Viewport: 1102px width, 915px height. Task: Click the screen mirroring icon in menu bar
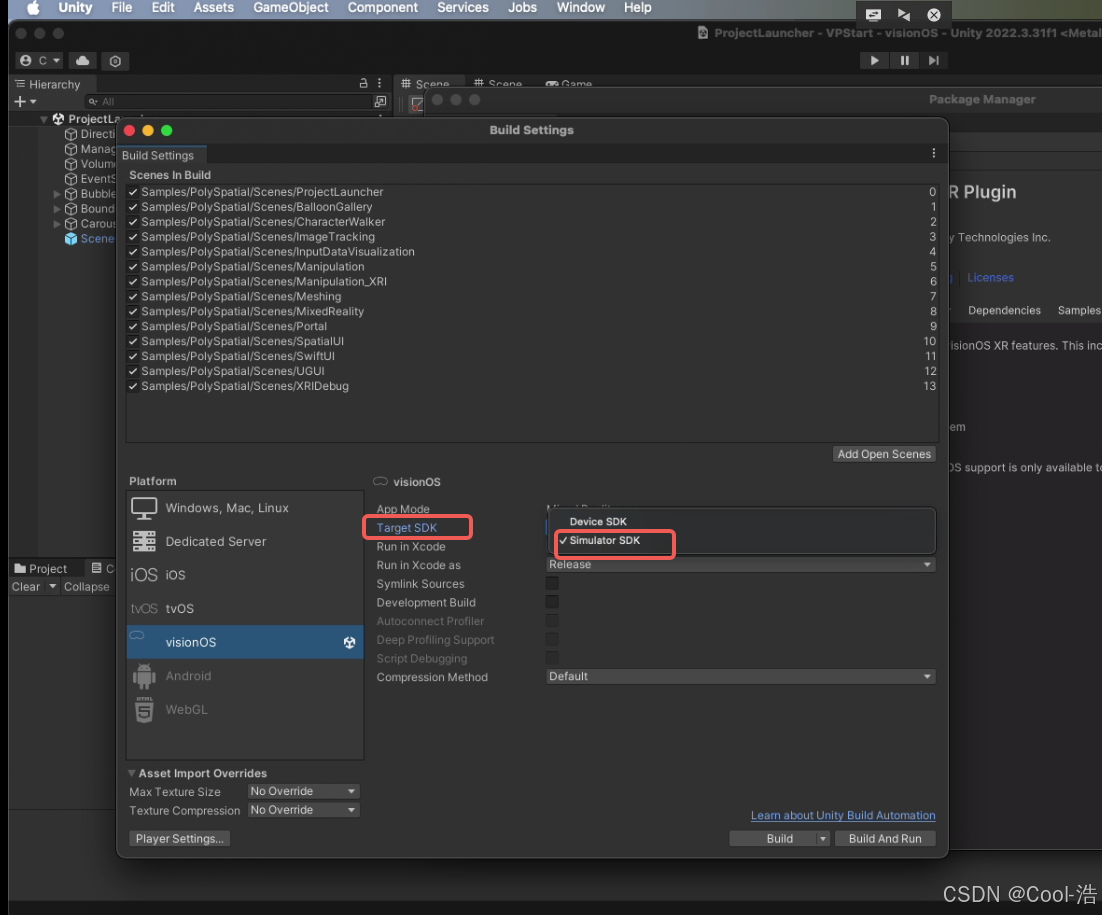click(x=873, y=15)
